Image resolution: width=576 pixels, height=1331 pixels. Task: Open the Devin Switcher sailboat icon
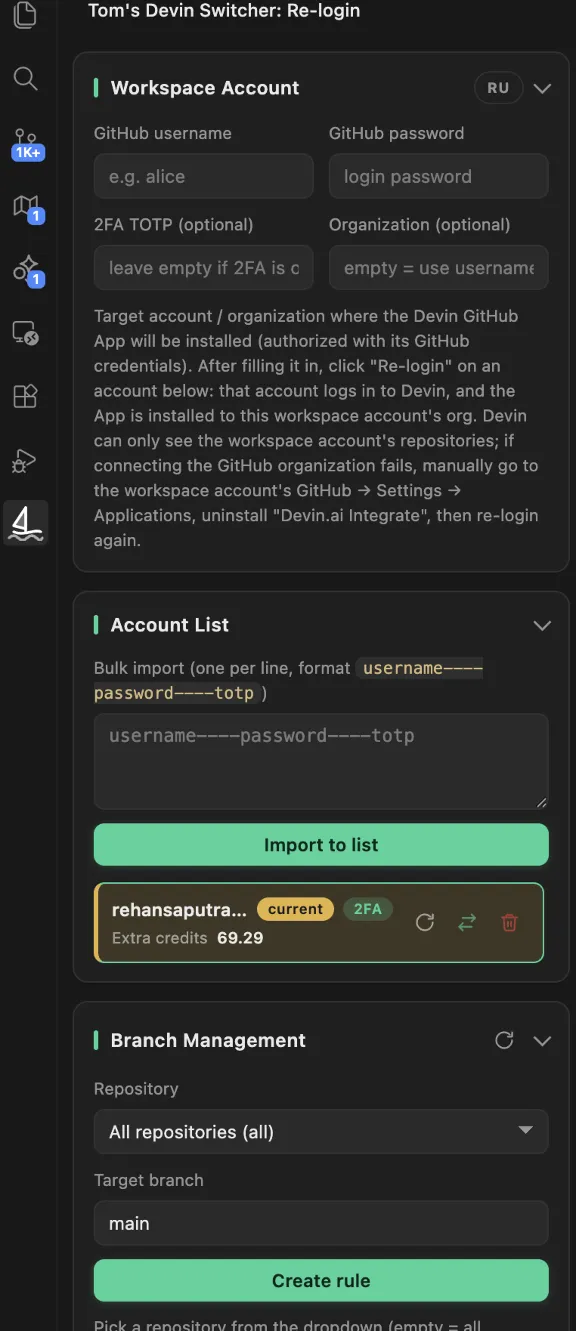25,523
